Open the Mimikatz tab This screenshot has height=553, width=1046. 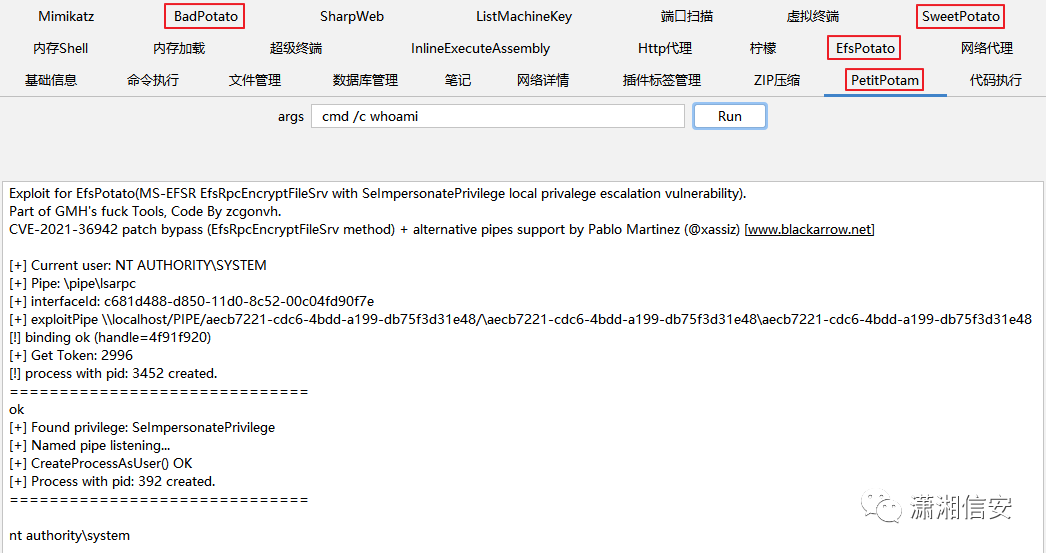[66, 17]
